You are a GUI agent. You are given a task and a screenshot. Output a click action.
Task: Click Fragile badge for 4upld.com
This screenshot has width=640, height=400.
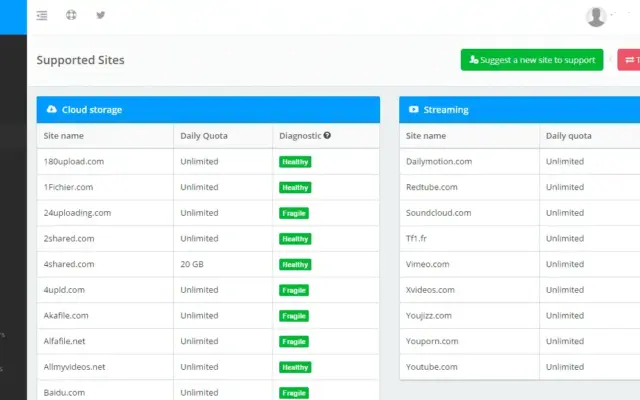[294, 290]
